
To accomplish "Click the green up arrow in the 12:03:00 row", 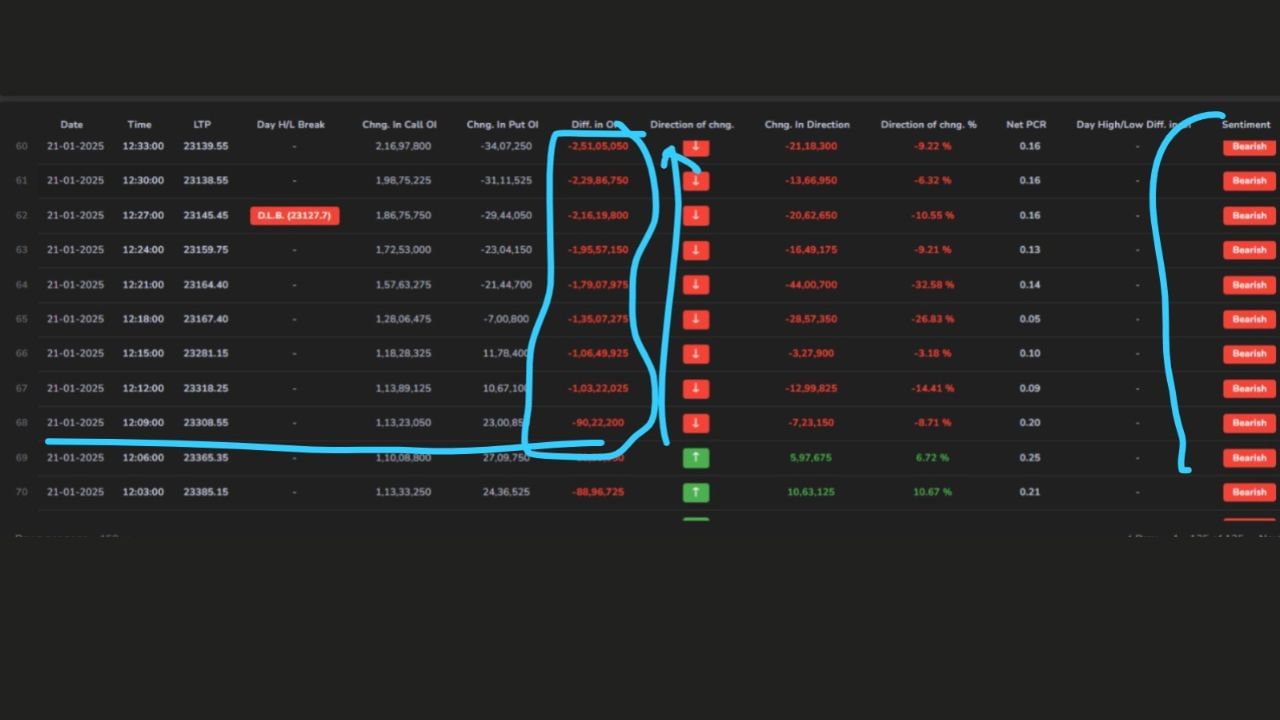I will (x=696, y=492).
